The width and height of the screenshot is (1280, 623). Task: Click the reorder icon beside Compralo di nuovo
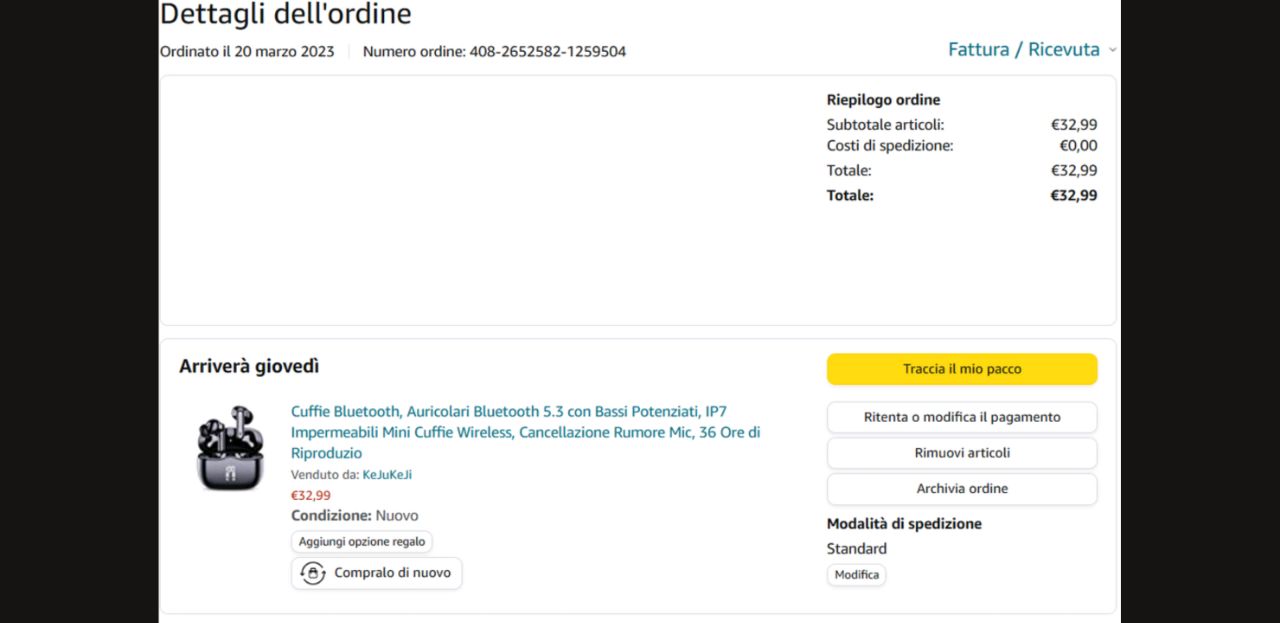pyautogui.click(x=313, y=573)
